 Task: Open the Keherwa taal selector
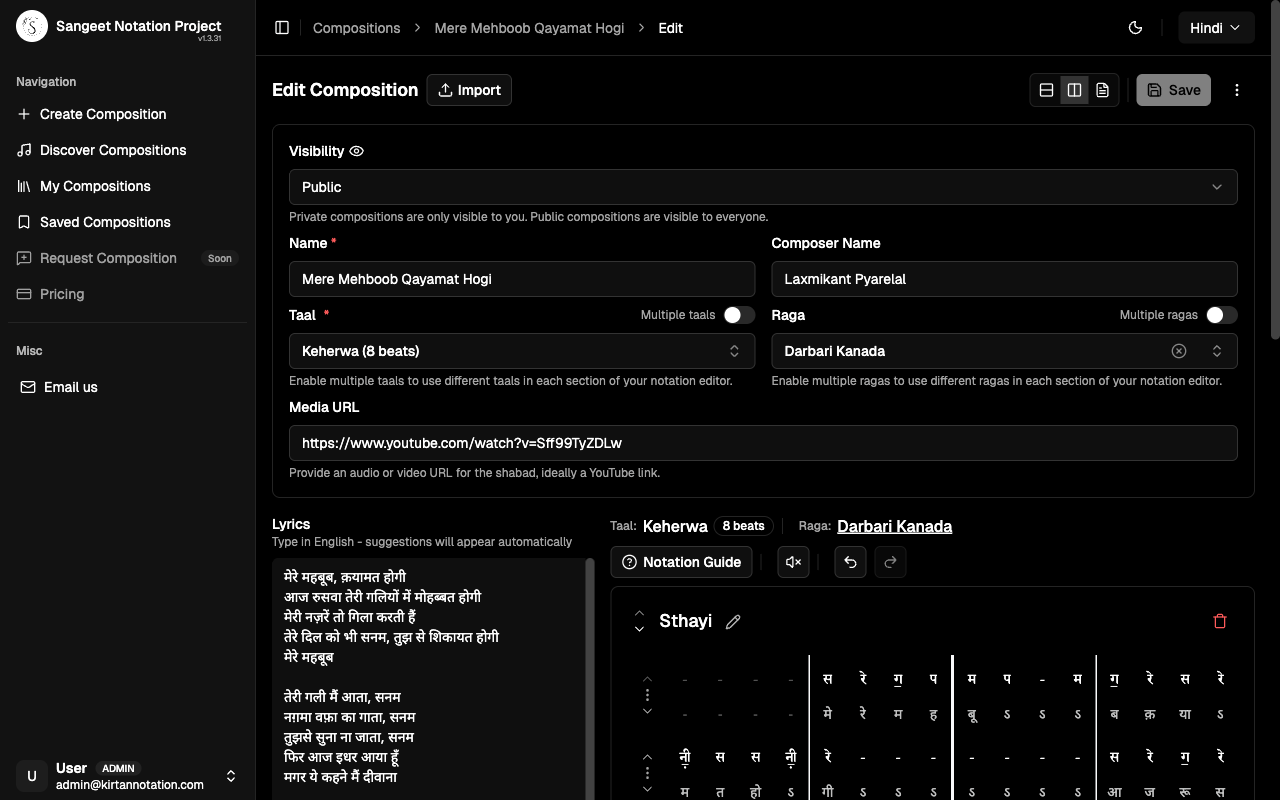click(x=521, y=351)
